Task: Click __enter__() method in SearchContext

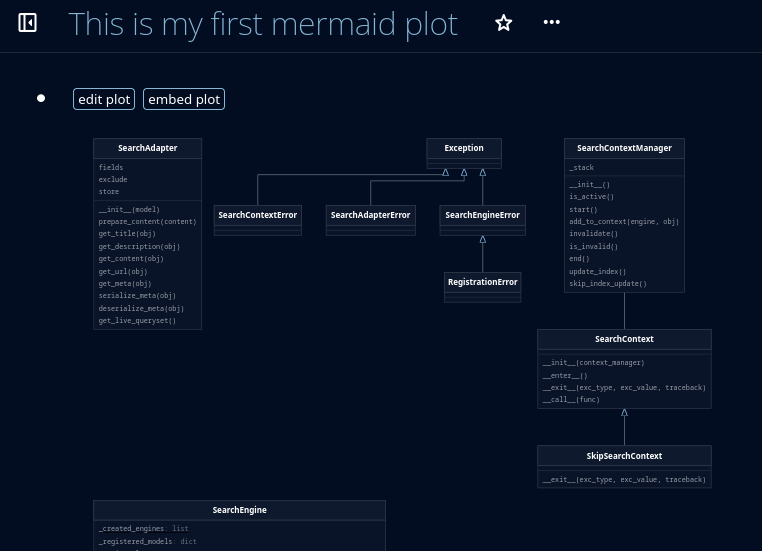Action: [x=565, y=376]
